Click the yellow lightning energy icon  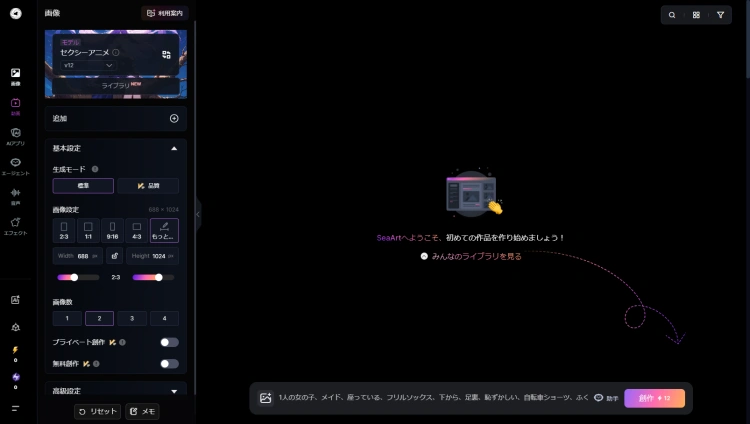click(15, 350)
